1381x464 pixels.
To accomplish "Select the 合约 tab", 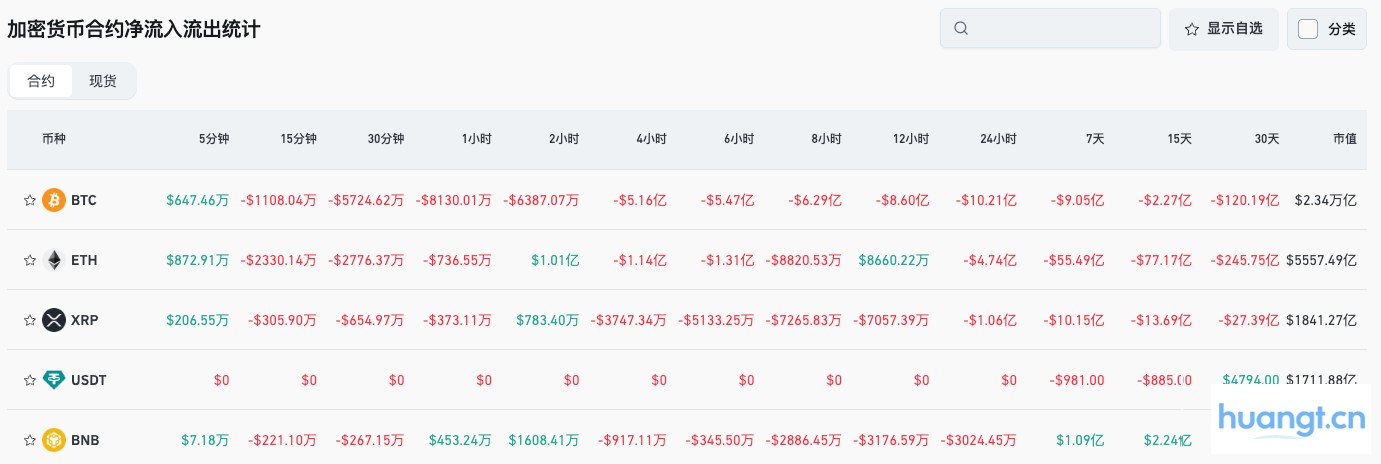I will 41,81.
